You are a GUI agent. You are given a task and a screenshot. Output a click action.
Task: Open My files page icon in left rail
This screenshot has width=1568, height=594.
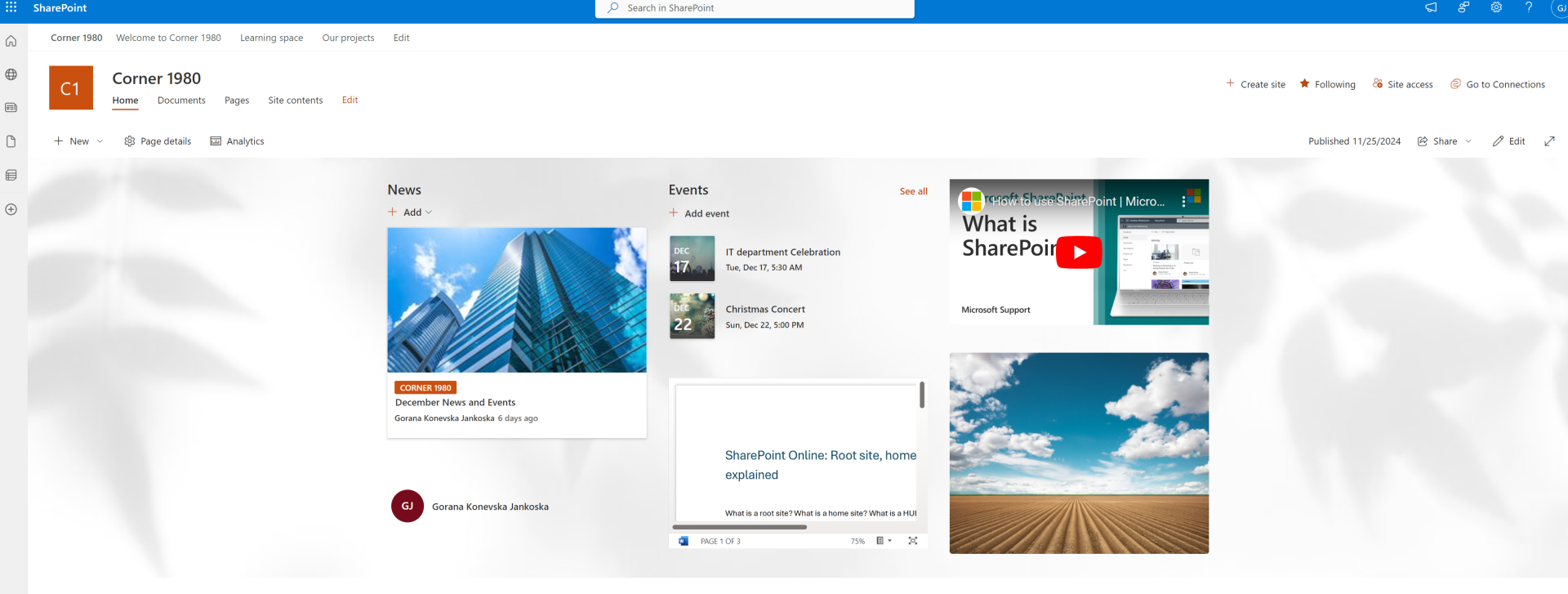(11, 141)
